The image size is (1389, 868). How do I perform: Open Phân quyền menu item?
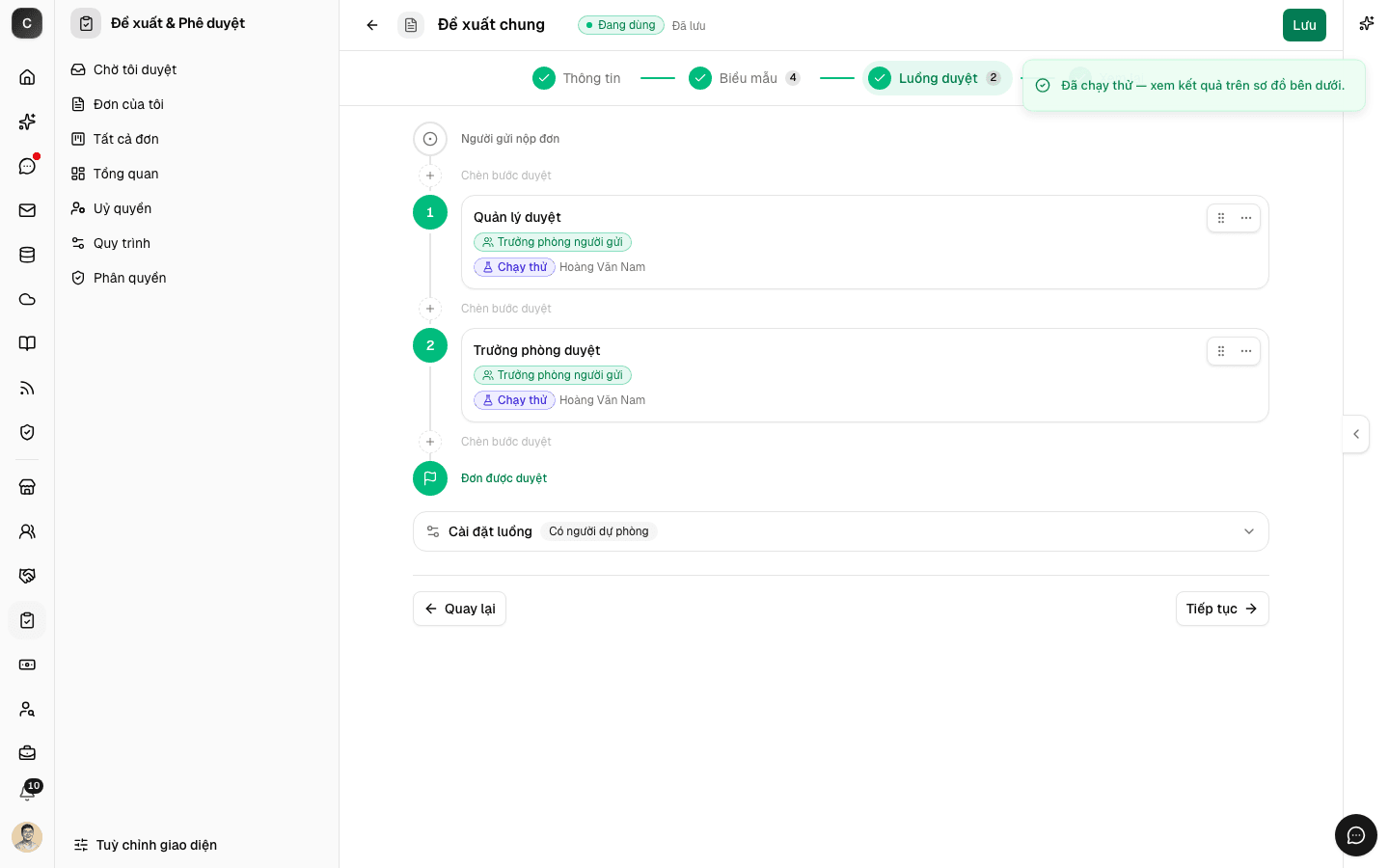(197, 278)
